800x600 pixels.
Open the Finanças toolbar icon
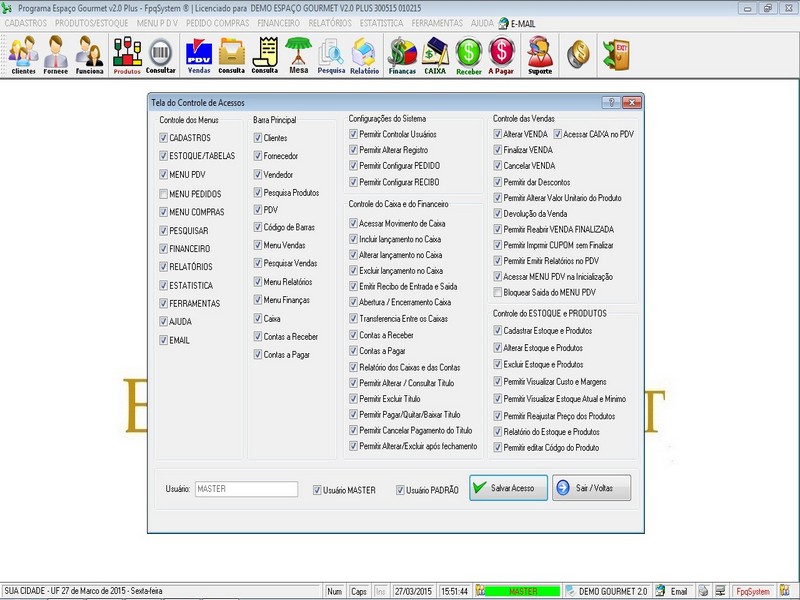point(402,55)
